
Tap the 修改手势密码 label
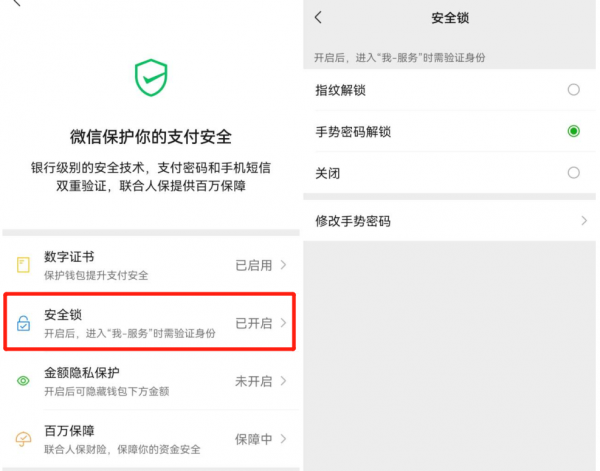(353, 221)
